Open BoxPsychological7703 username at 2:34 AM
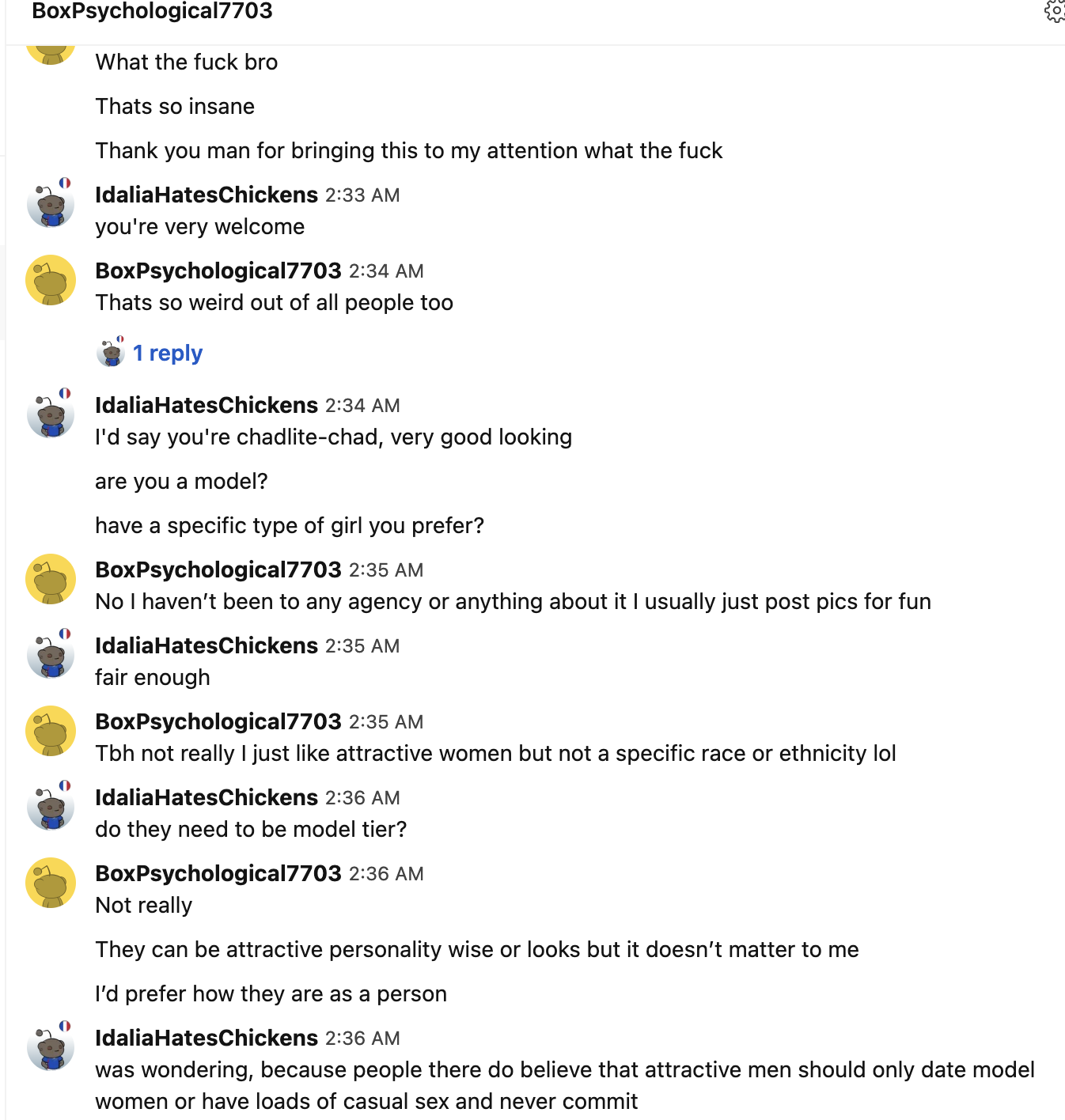The height and width of the screenshot is (1120, 1065). coord(218,271)
